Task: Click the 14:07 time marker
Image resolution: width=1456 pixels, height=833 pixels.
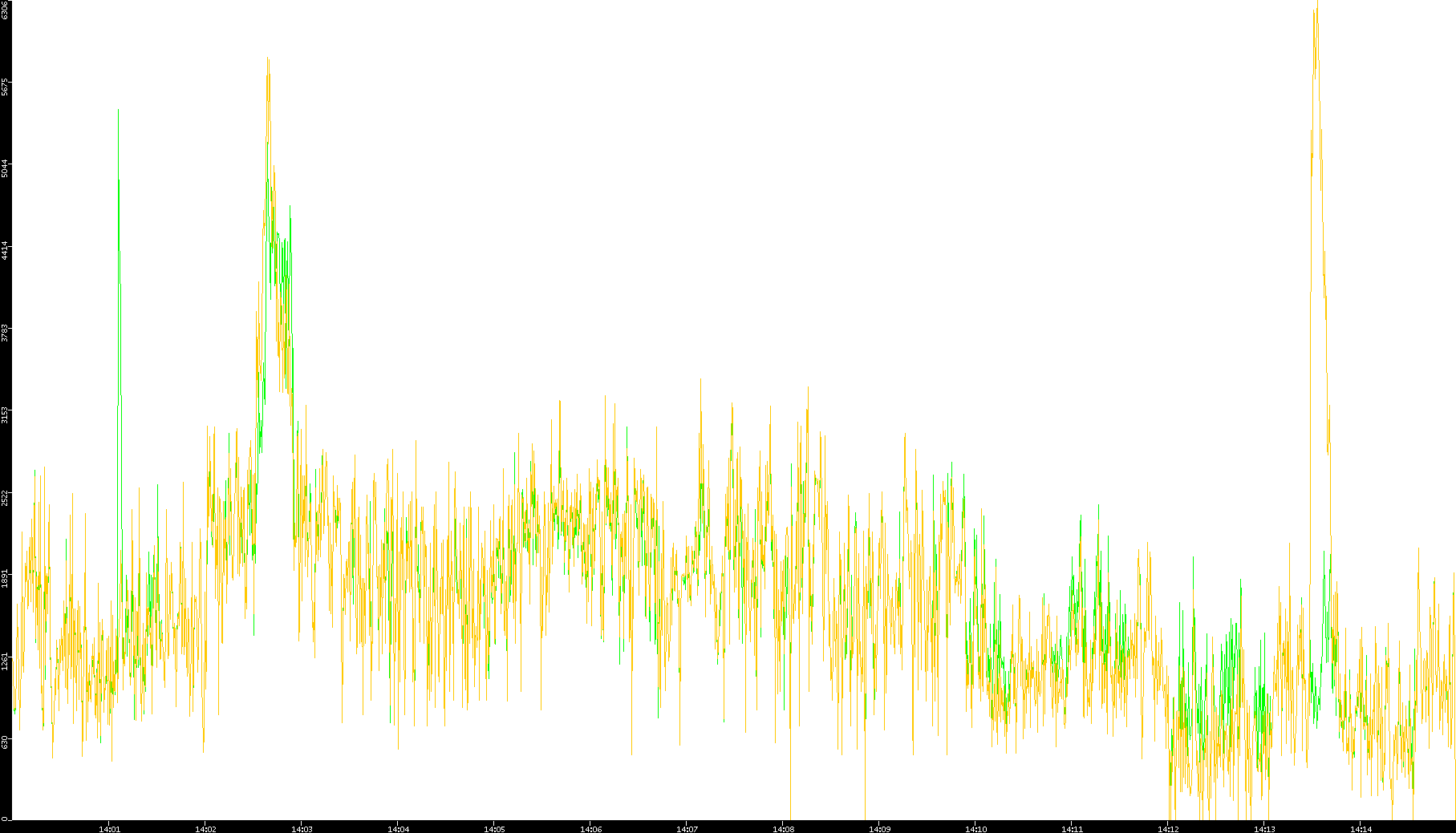Action: (687, 828)
